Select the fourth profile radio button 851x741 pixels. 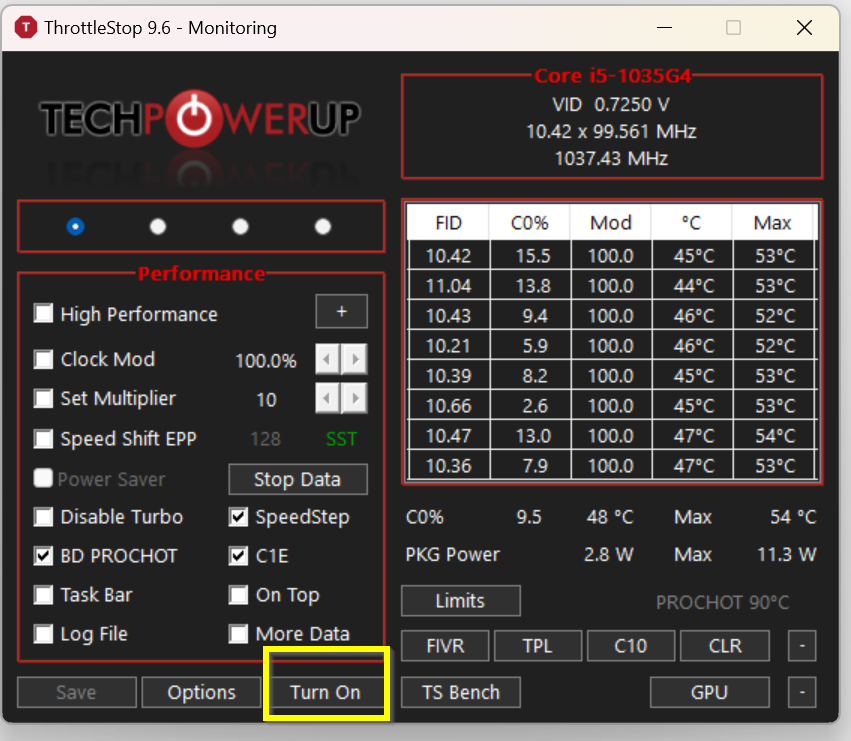coord(323,226)
